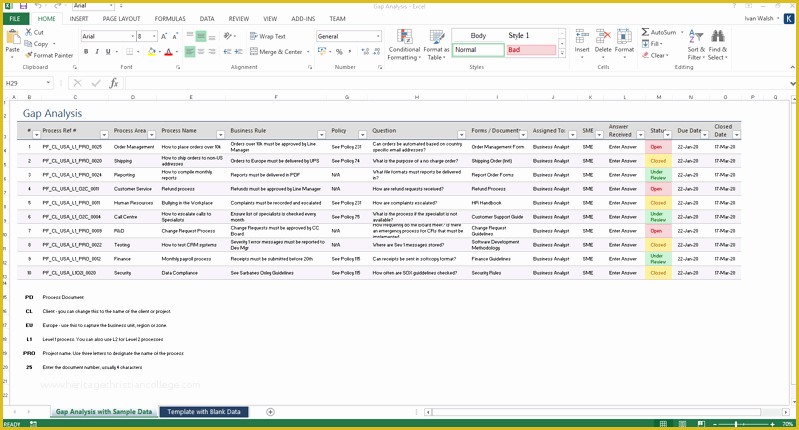The width and height of the screenshot is (799, 430).
Task: Adjust the zoom slider
Action: (x=736, y=424)
